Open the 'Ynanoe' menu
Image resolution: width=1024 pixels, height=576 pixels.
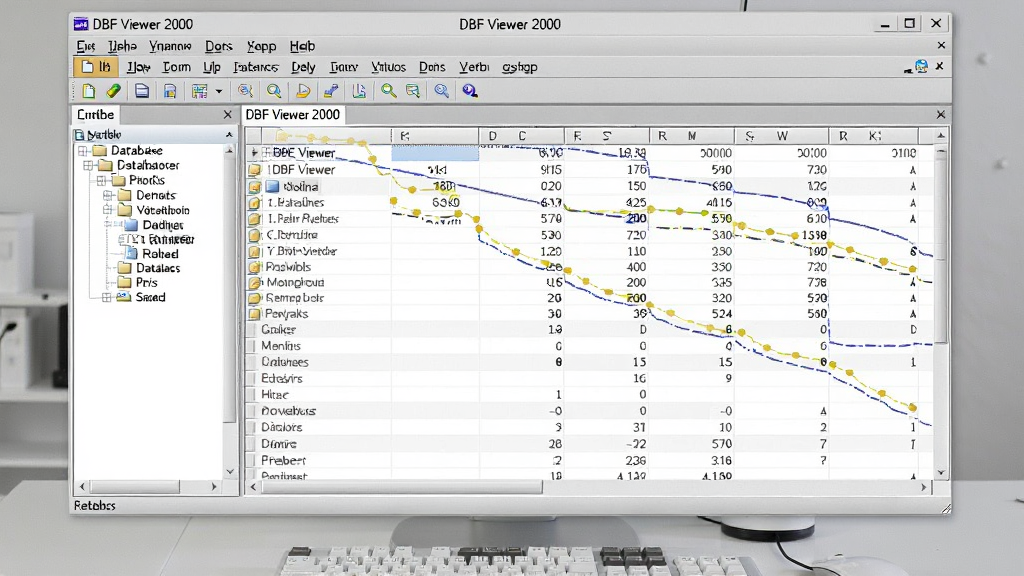coord(170,46)
